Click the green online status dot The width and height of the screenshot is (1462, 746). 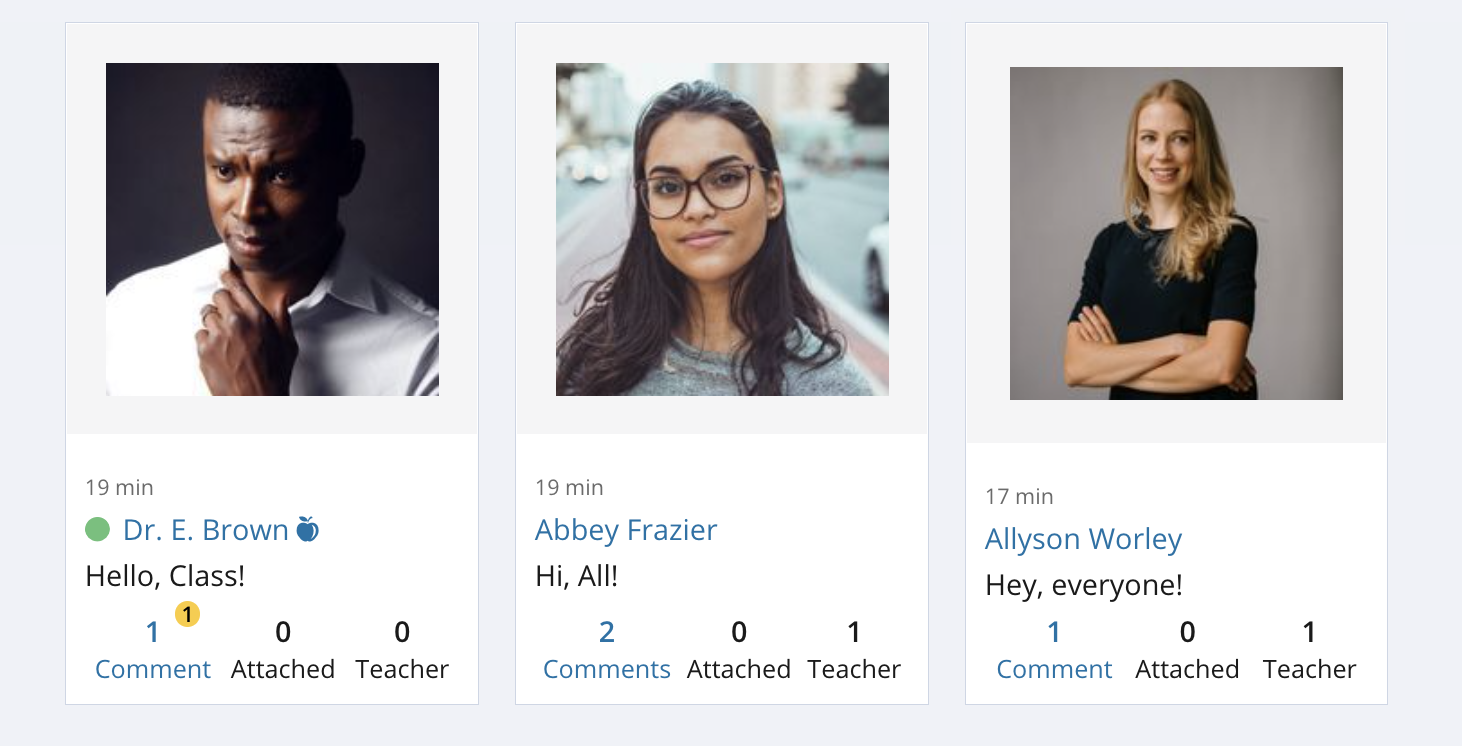coord(97,529)
